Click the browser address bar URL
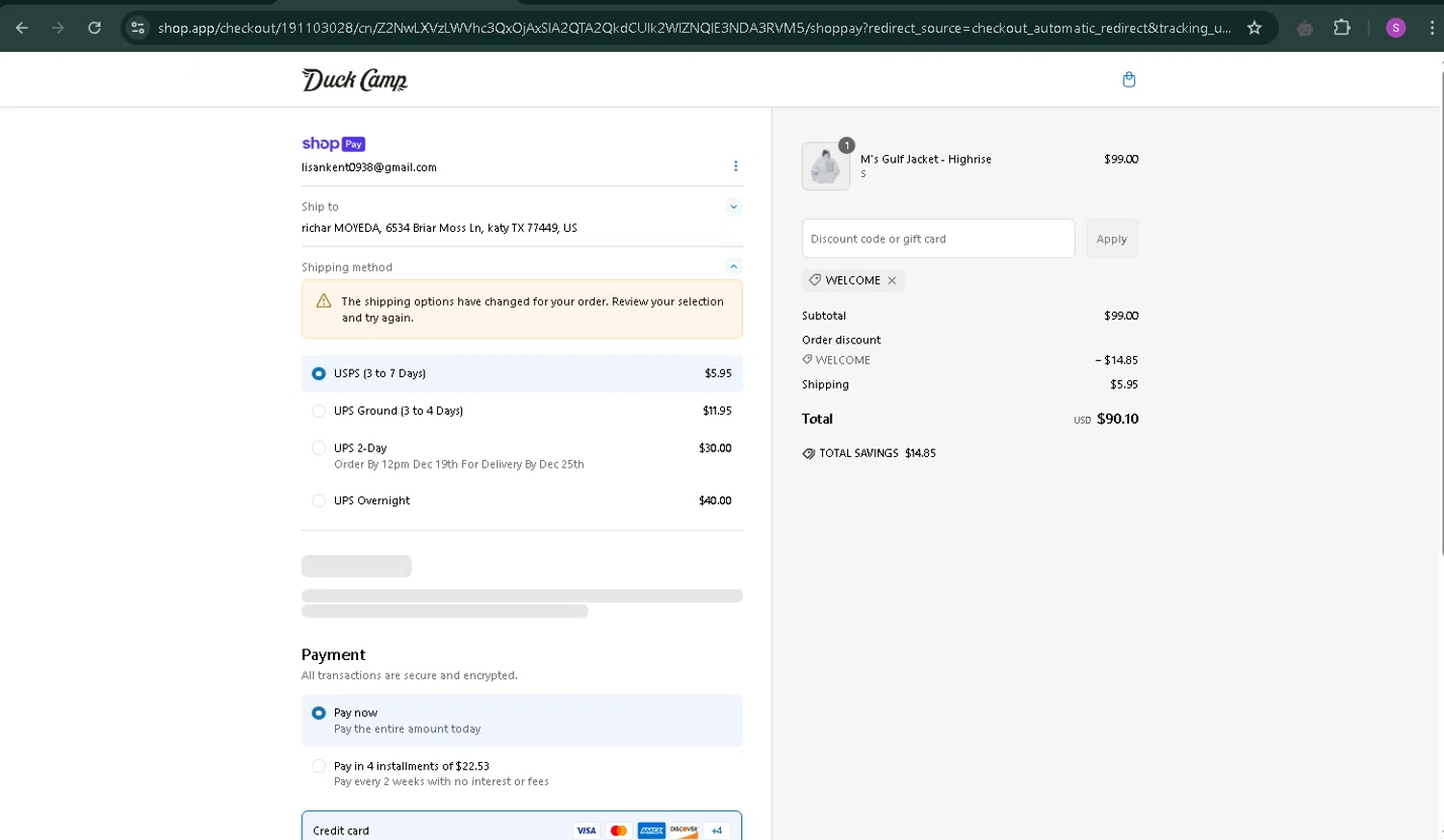1444x840 pixels. tap(694, 28)
